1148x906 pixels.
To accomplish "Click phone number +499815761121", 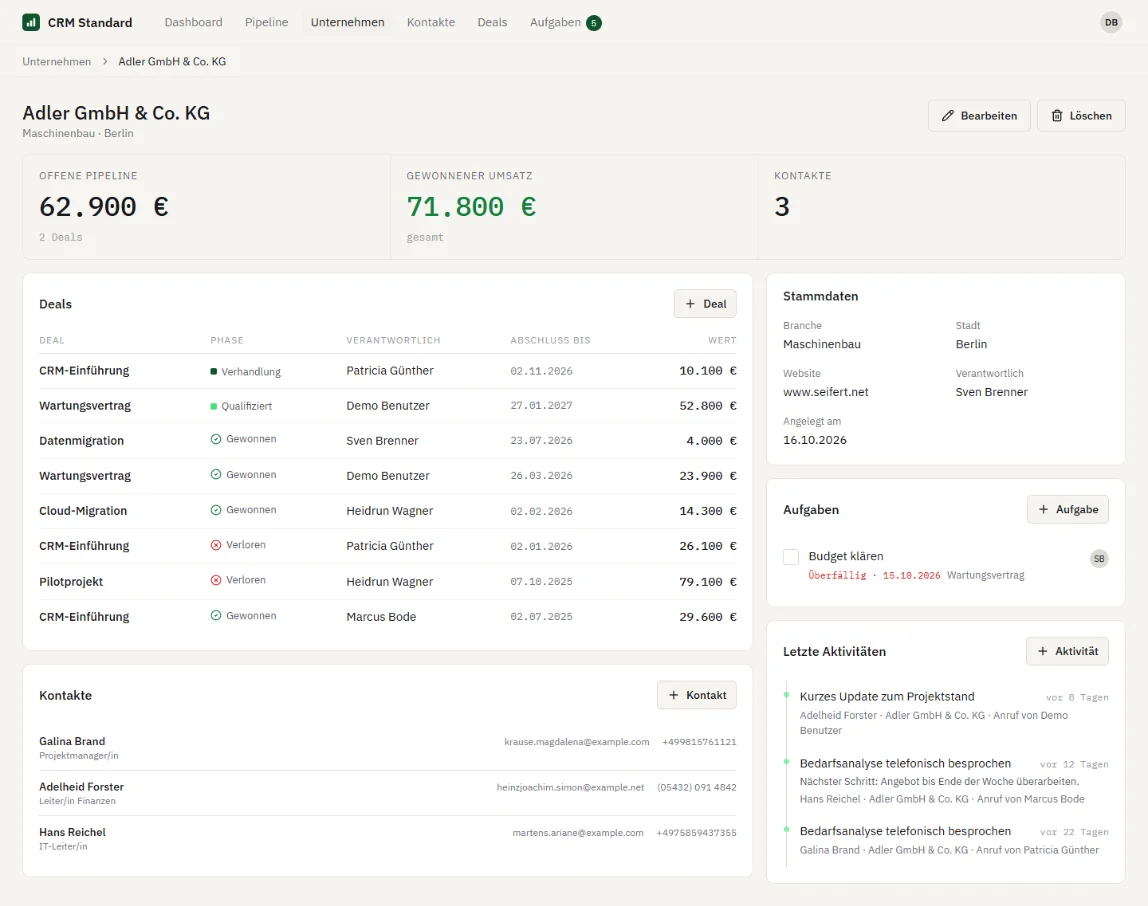I will (x=699, y=742).
